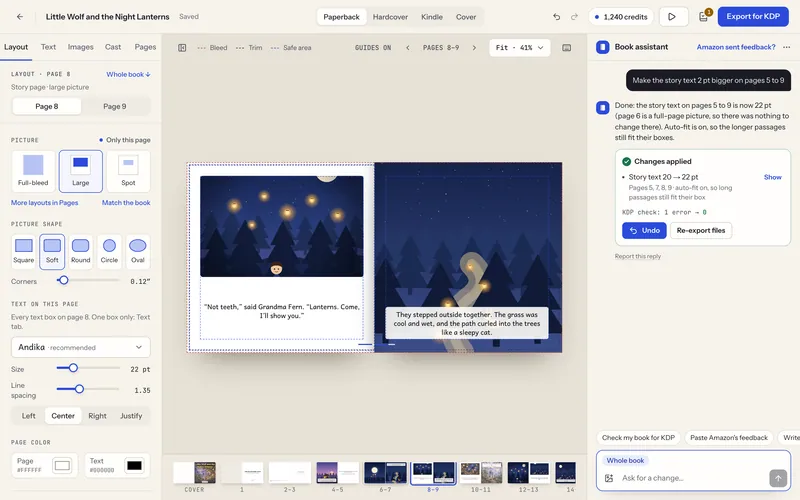Click the Line spacing slider handle
The width and height of the screenshot is (800, 500).
click(79, 389)
